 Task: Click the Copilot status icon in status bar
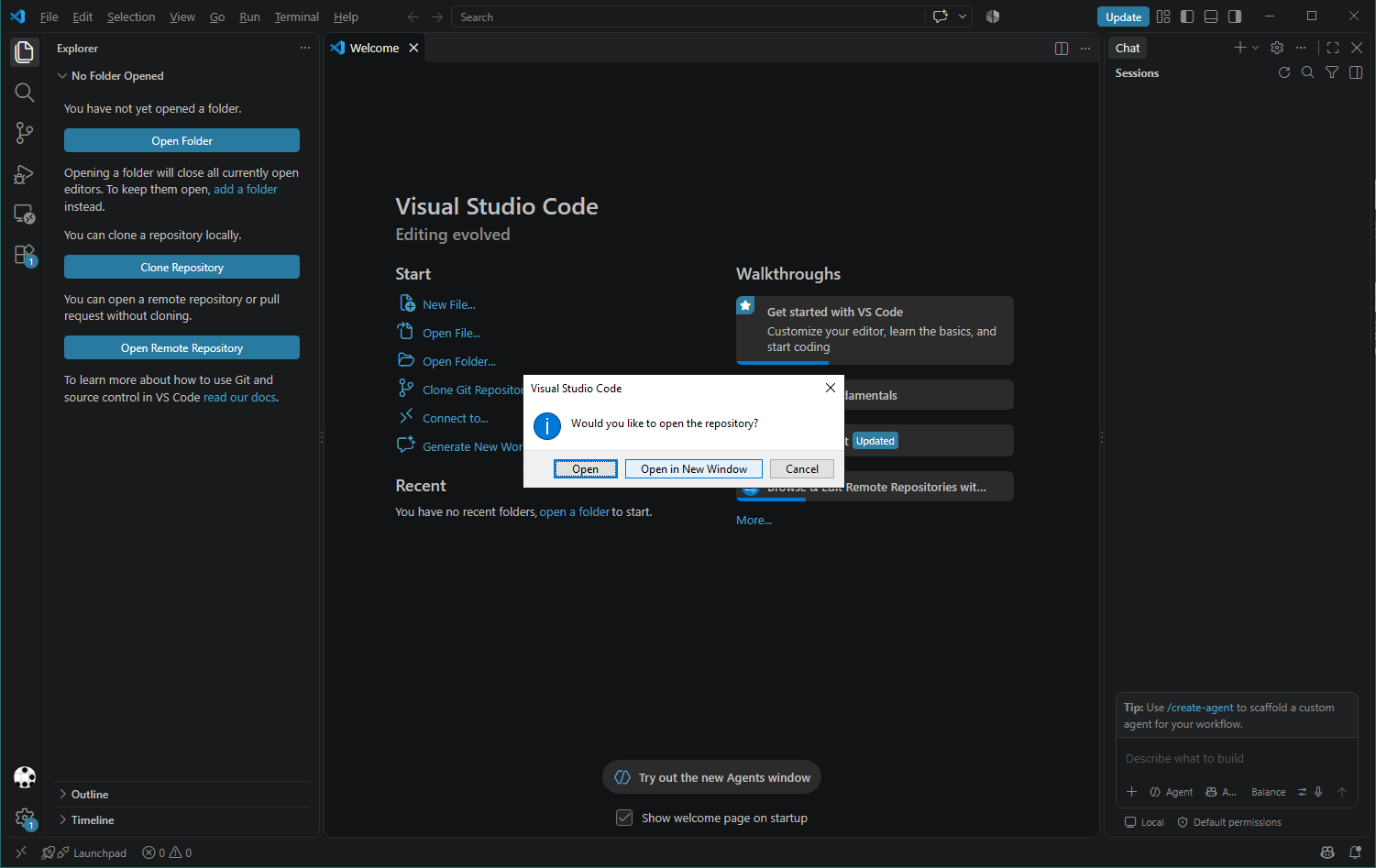[x=1327, y=852]
